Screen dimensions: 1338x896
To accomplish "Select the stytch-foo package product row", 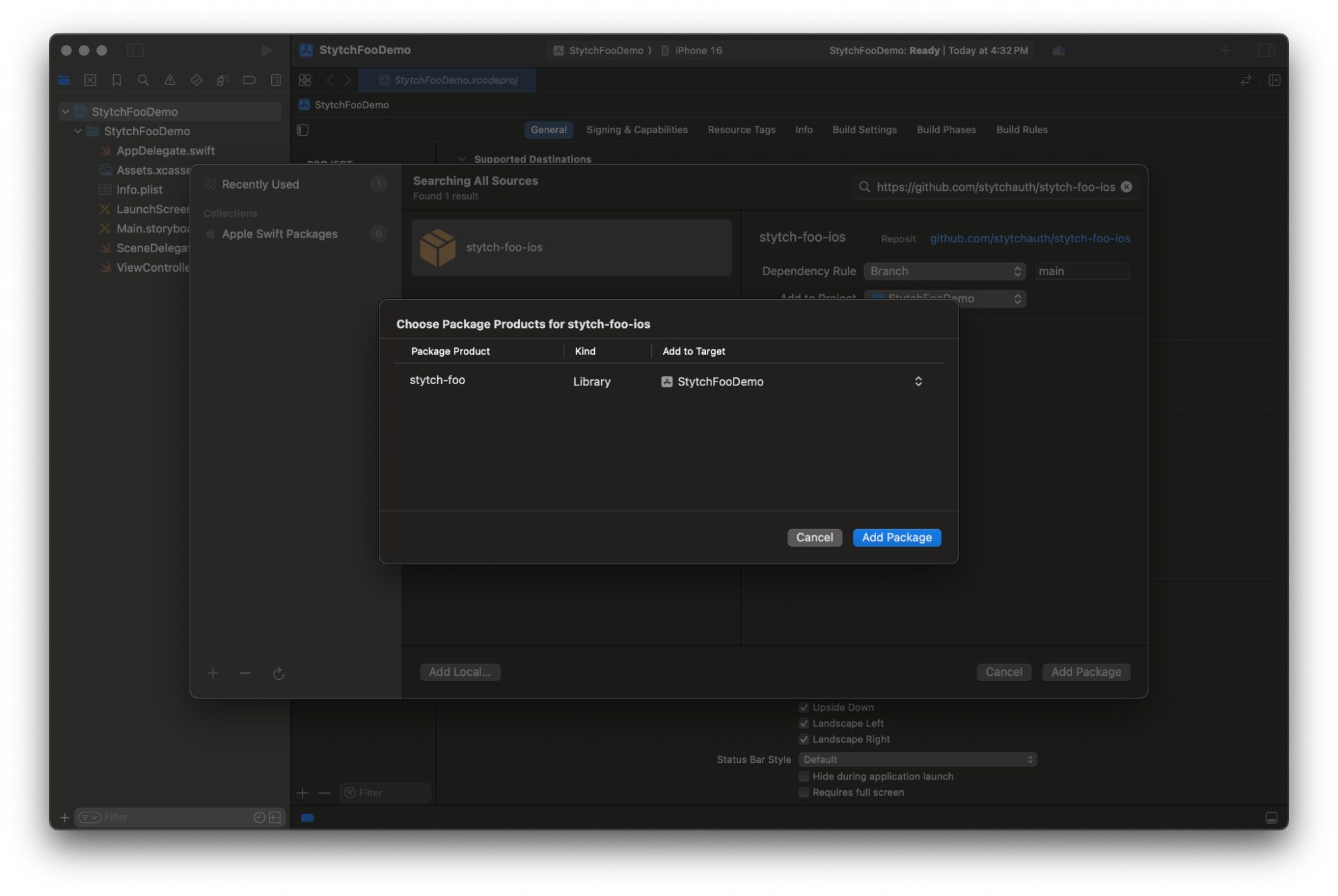I will [669, 381].
